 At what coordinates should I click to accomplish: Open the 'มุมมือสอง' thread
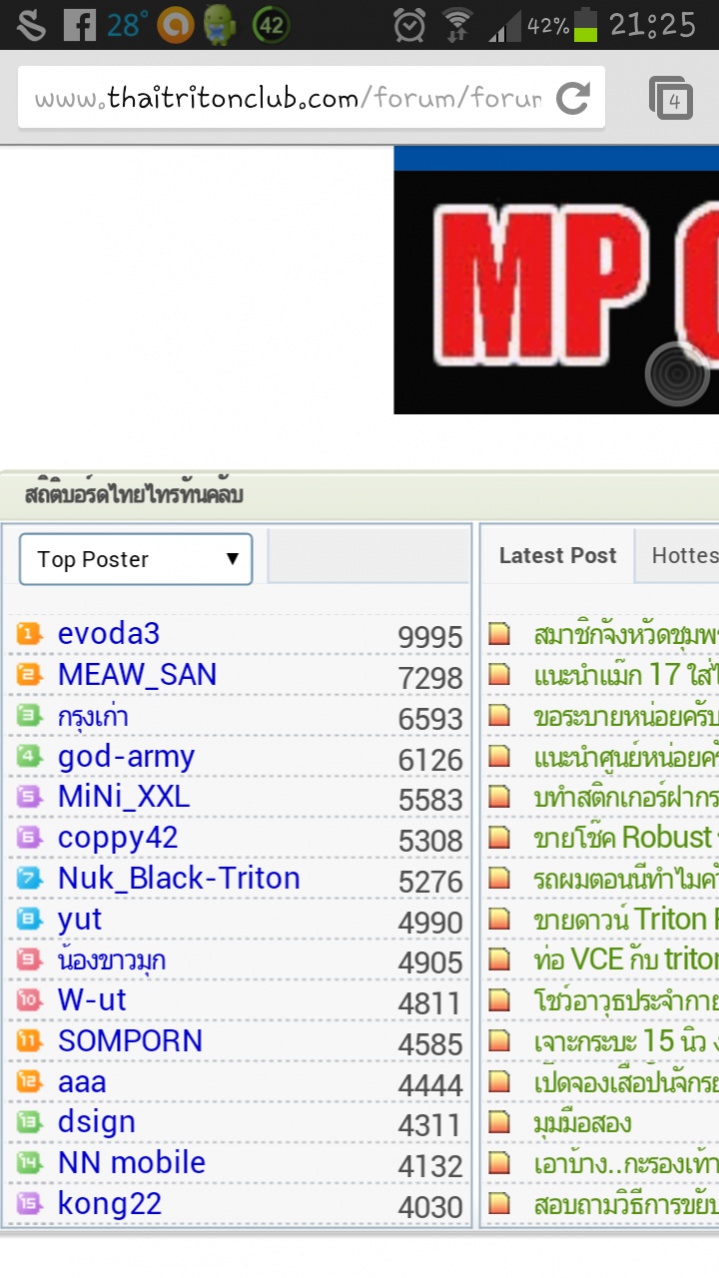[x=583, y=1122]
